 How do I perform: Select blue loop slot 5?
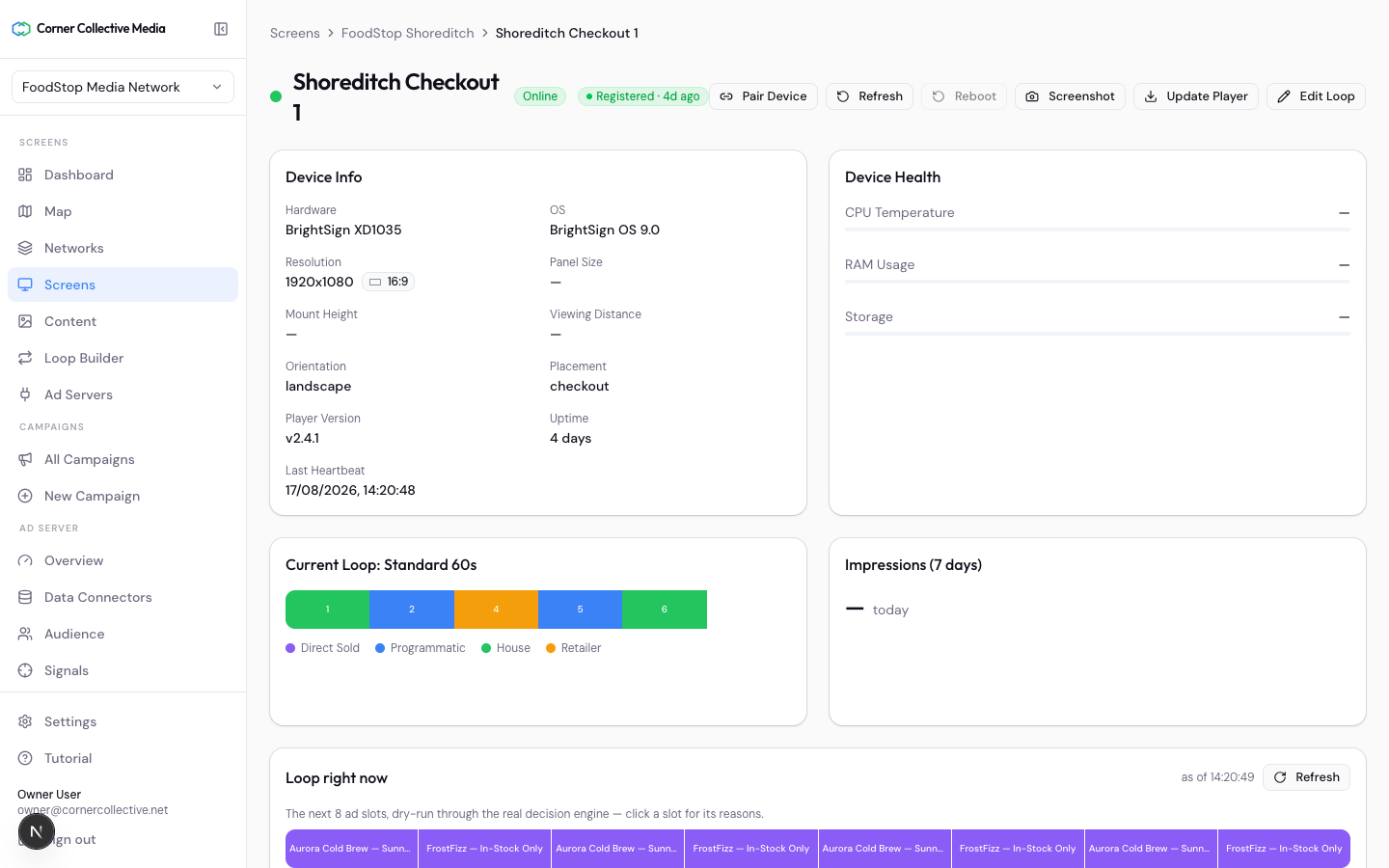pos(580,610)
